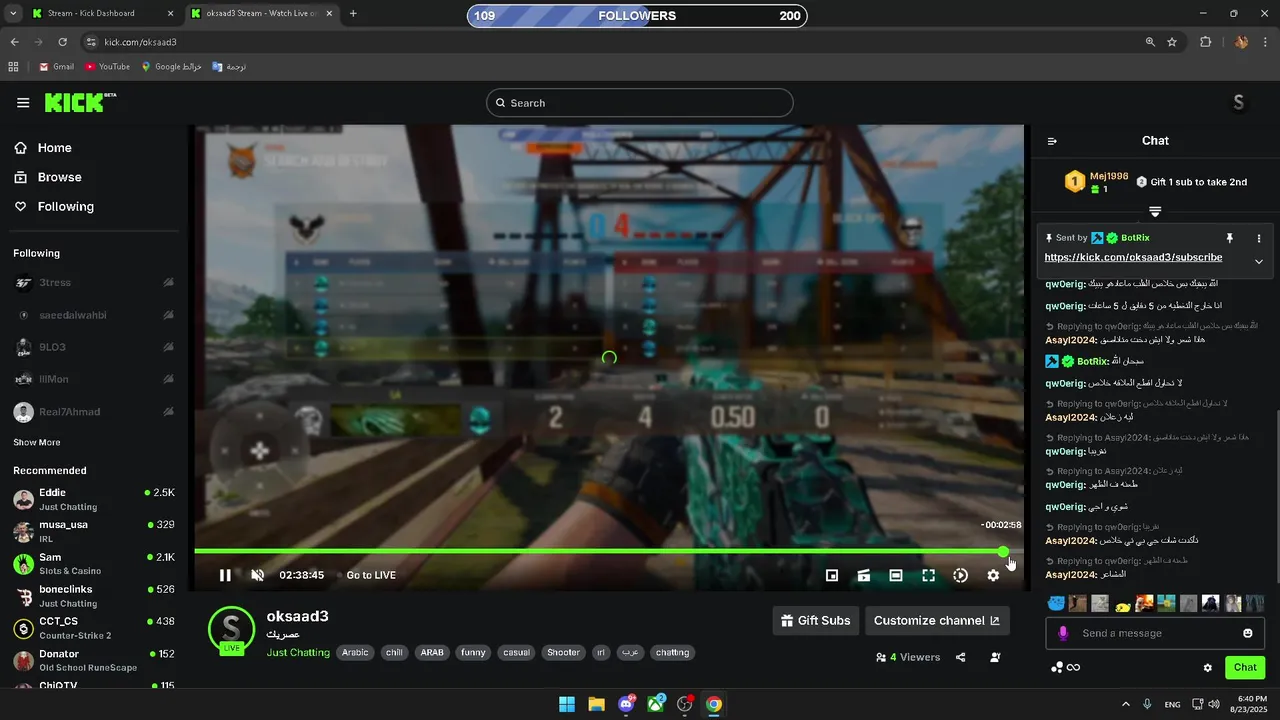Click the Send a message field
The image size is (1280, 720).
click(1155, 633)
